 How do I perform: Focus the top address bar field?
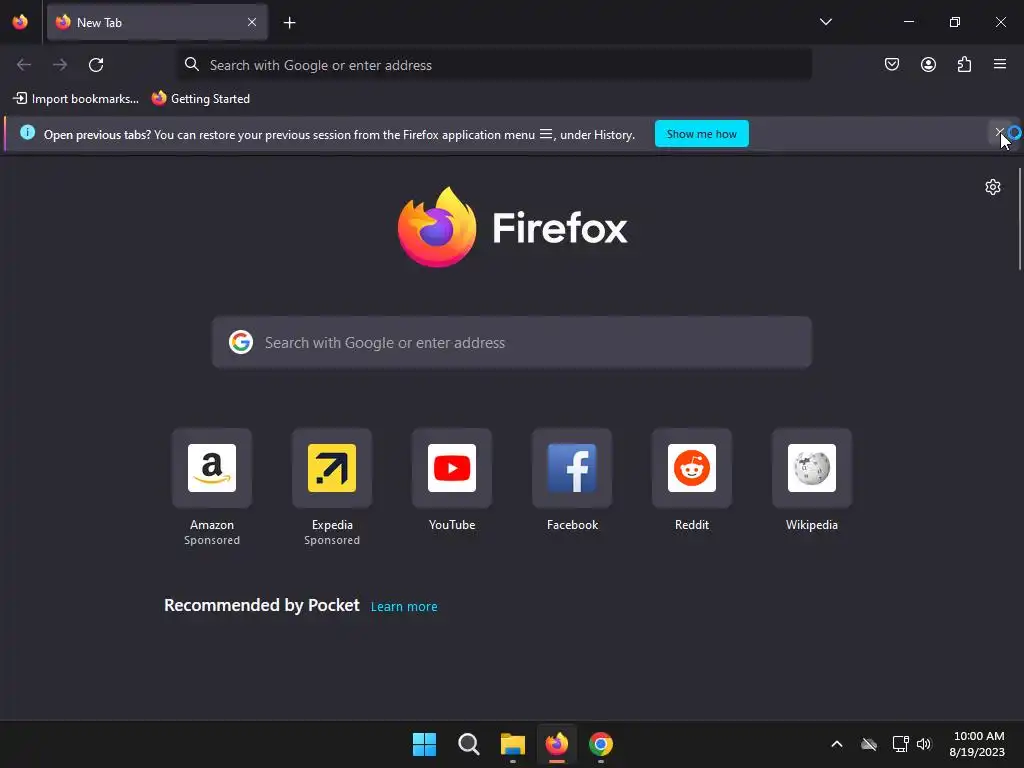pos(494,65)
